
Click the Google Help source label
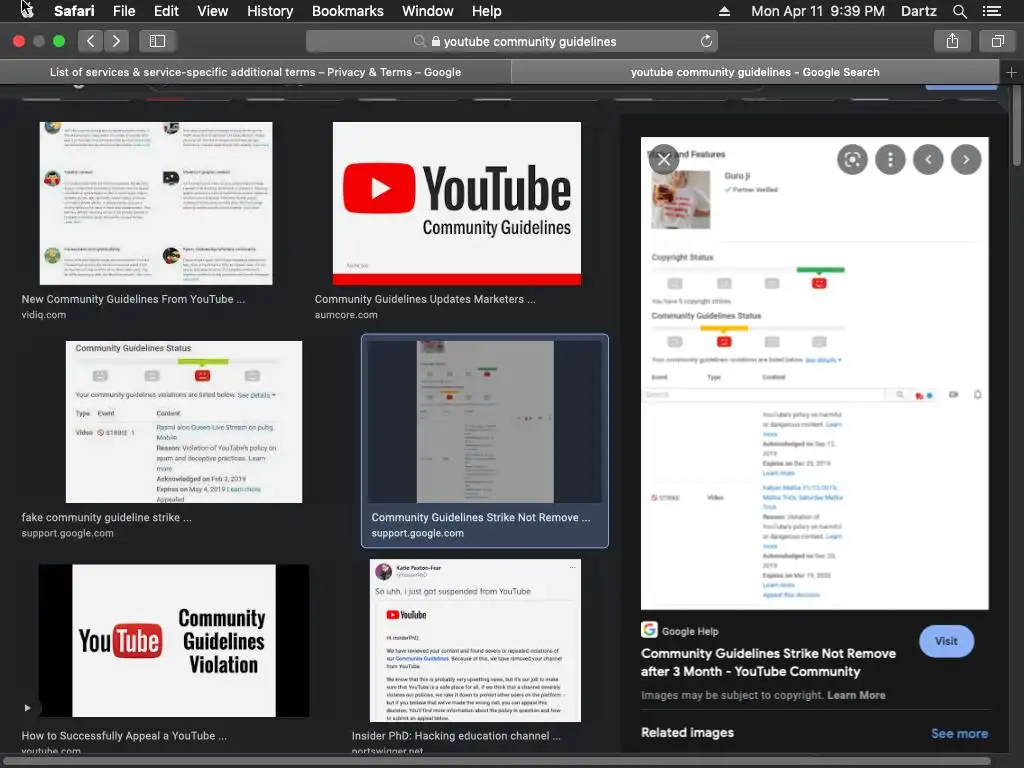tap(690, 632)
